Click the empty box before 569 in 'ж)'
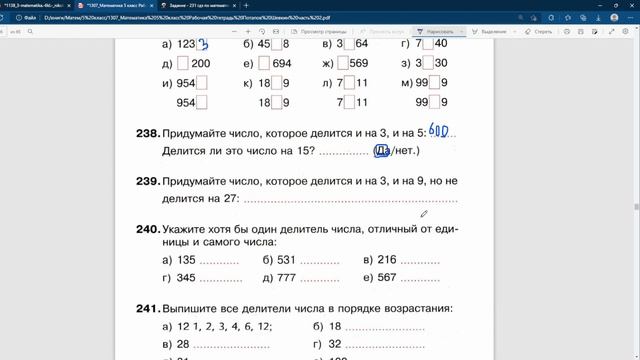This screenshot has width=640, height=360. [343, 63]
